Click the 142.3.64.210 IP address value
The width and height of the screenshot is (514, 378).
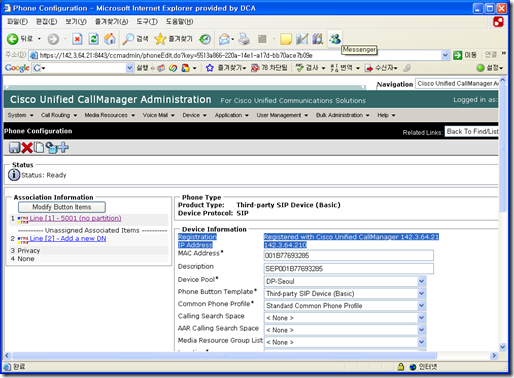tap(285, 245)
